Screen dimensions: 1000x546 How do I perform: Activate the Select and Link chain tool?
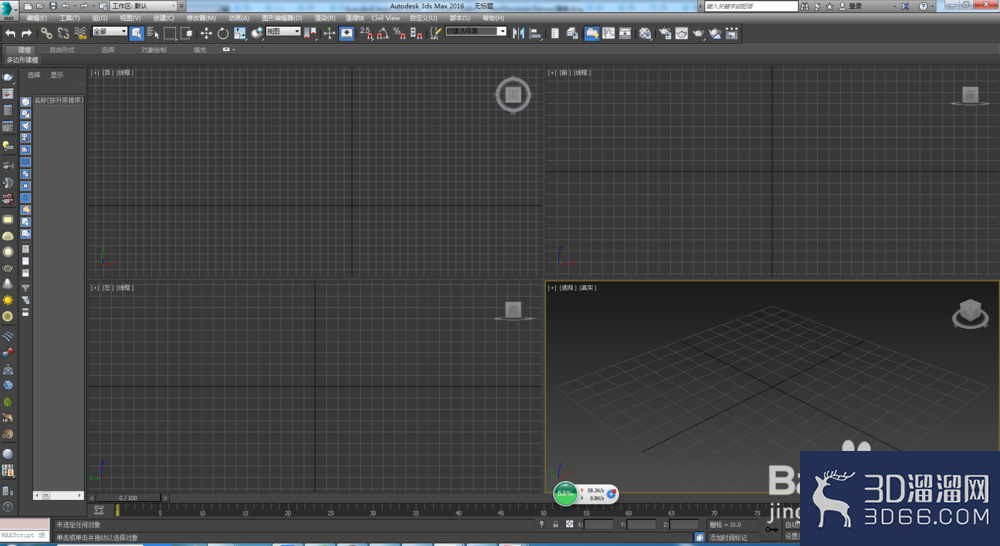pos(47,33)
